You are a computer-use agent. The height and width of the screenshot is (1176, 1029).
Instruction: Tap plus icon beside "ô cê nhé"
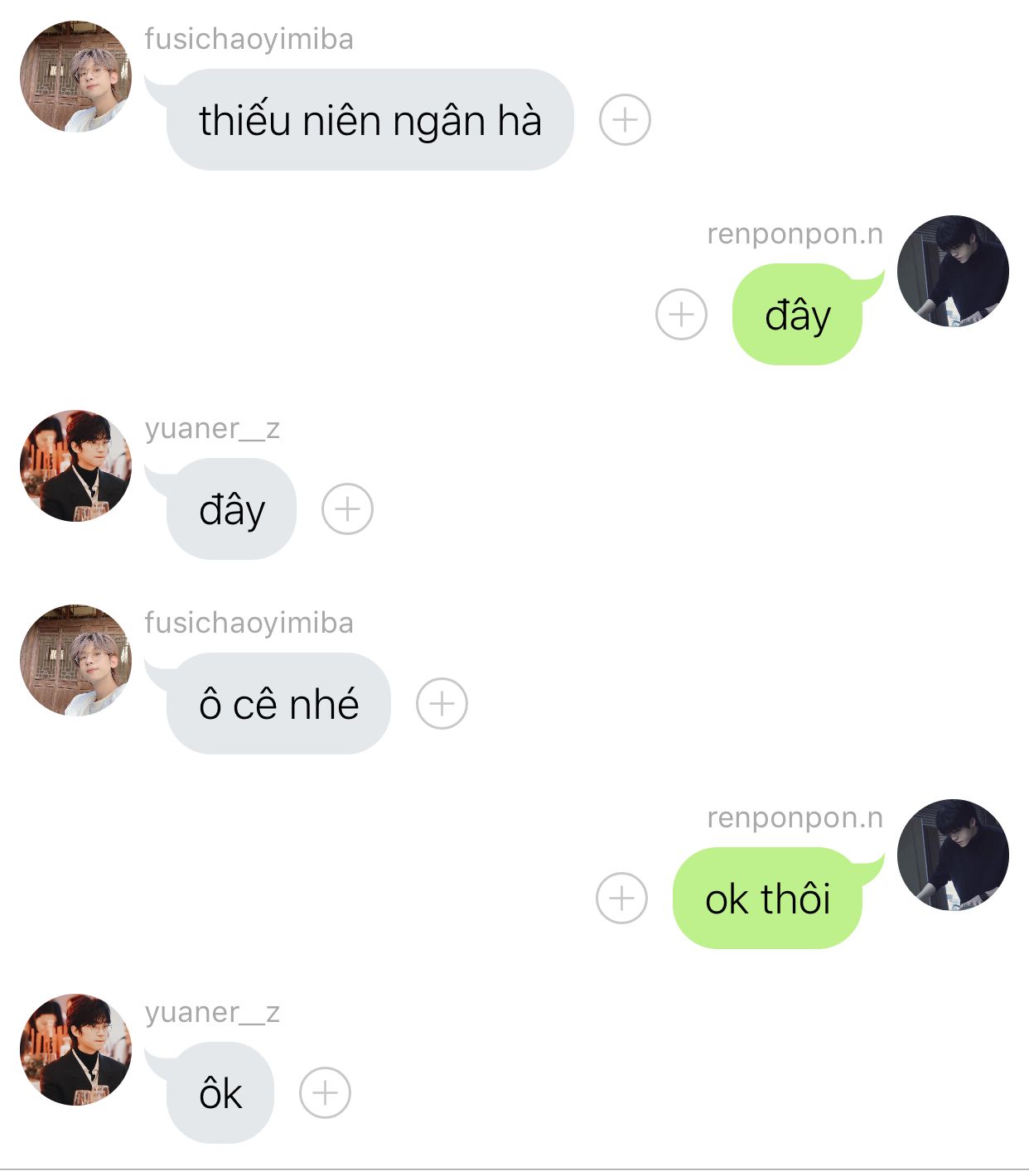click(442, 704)
